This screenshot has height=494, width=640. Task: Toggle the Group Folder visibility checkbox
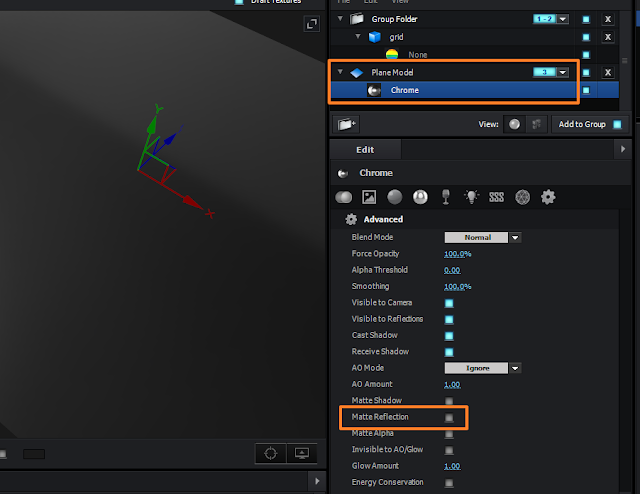(586, 19)
